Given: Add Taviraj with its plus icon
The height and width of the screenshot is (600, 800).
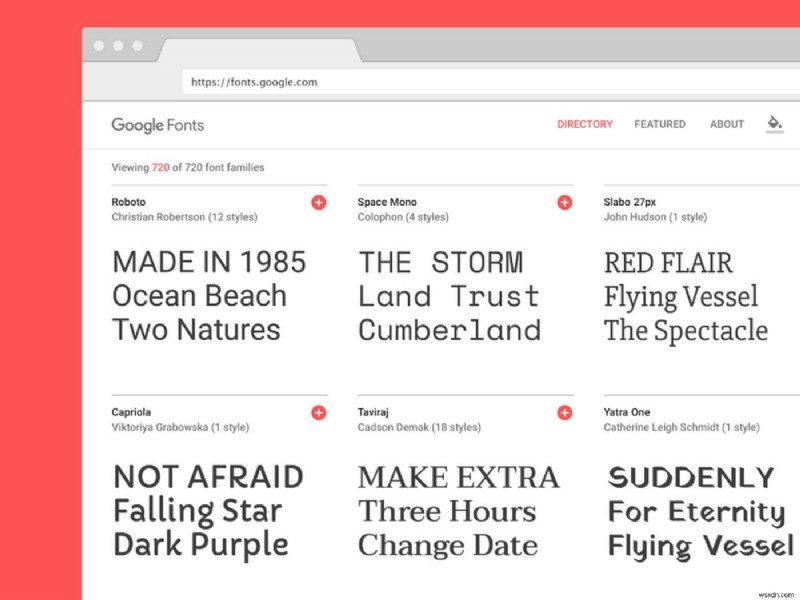Looking at the screenshot, I should 565,412.
